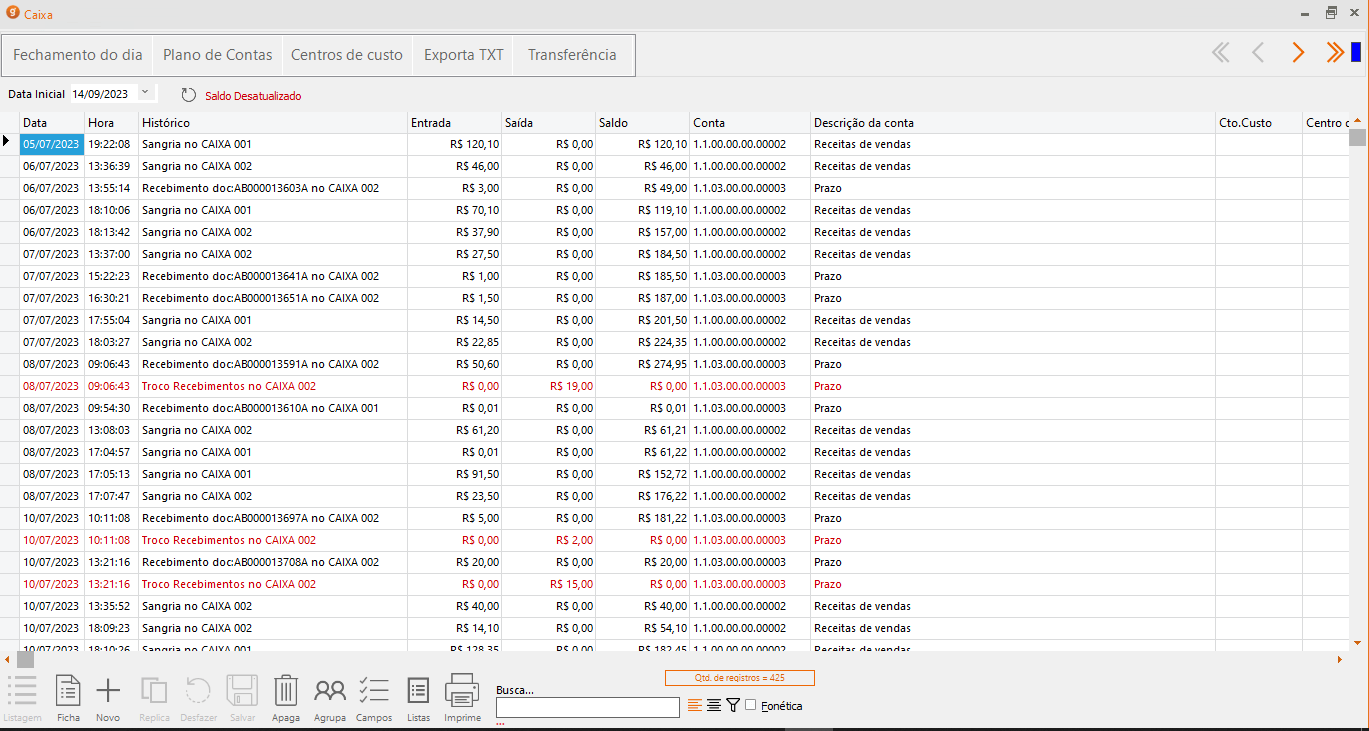This screenshot has width=1369, height=731.
Task: Jump to the last record
Action: coord(1335,53)
